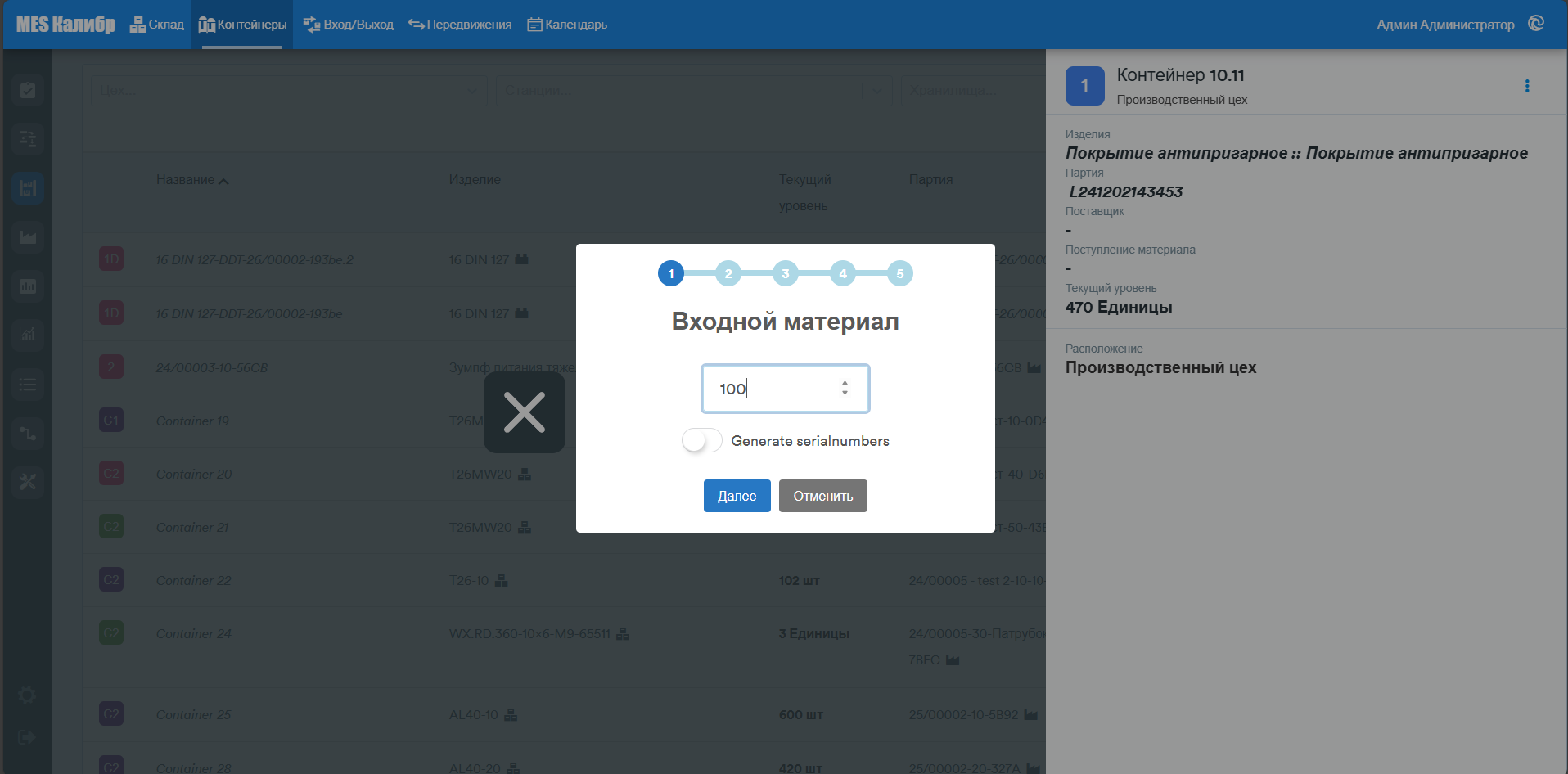Screen dimensions: 1568x774
Task: Click the Изделие column header
Action: click(x=475, y=179)
